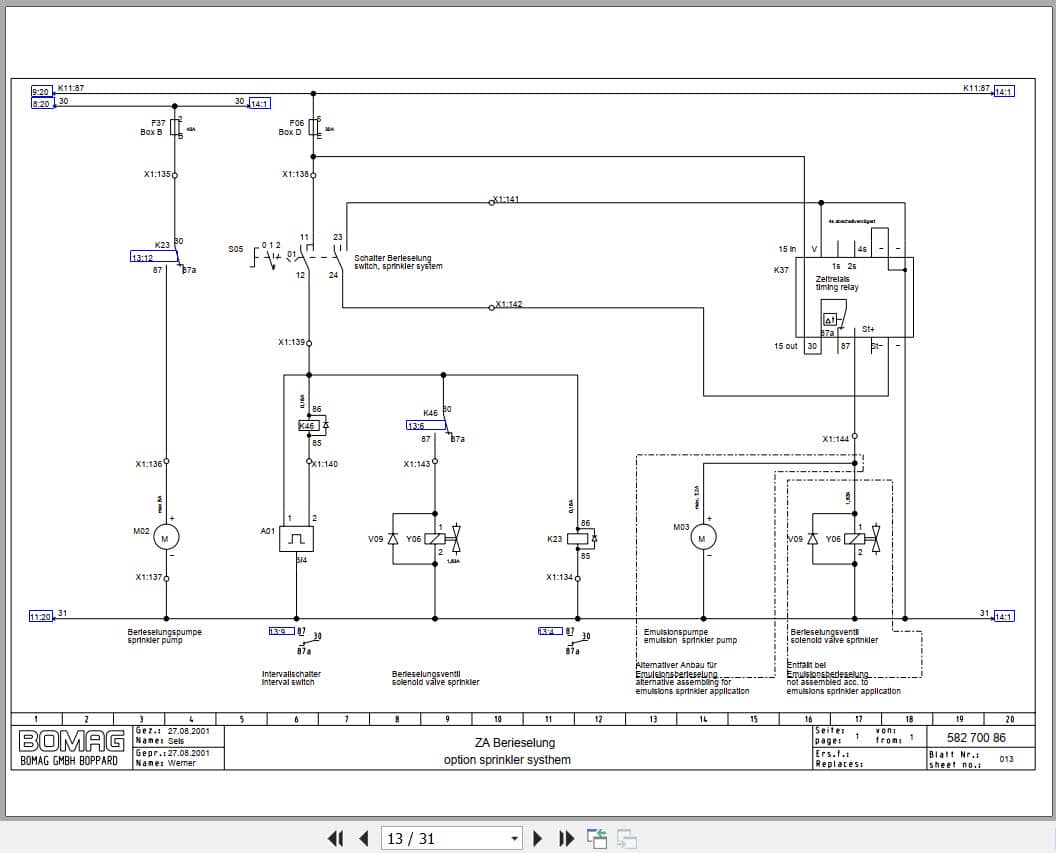This screenshot has width=1056, height=853.
Task: Advance with the next page icon
Action: pos(538,838)
